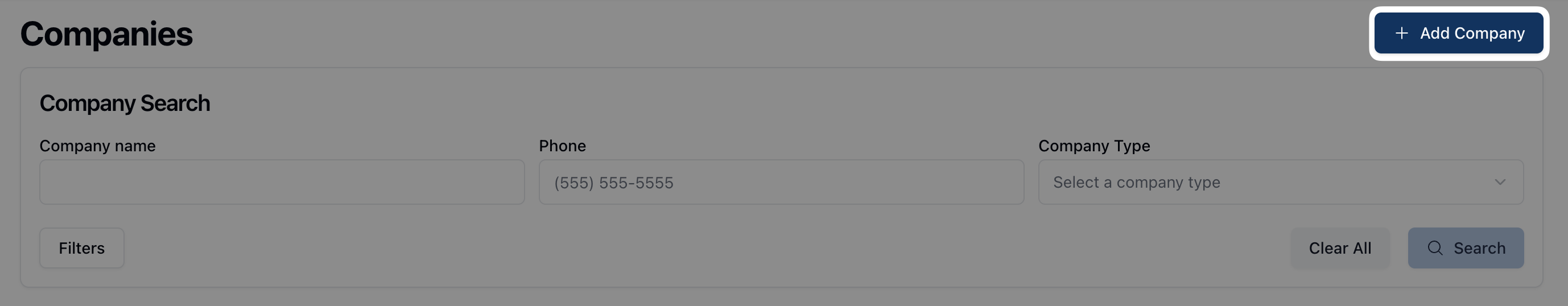The height and width of the screenshot is (306, 1568).
Task: Click the 'Filters' label text
Action: (81, 248)
